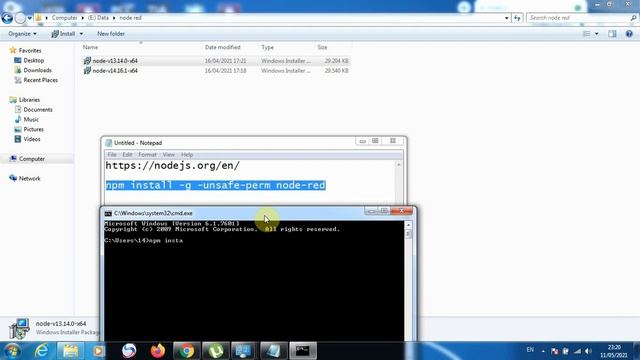Open the view options dropdown arrow
This screenshot has height=360, width=640.
pos(596,34)
